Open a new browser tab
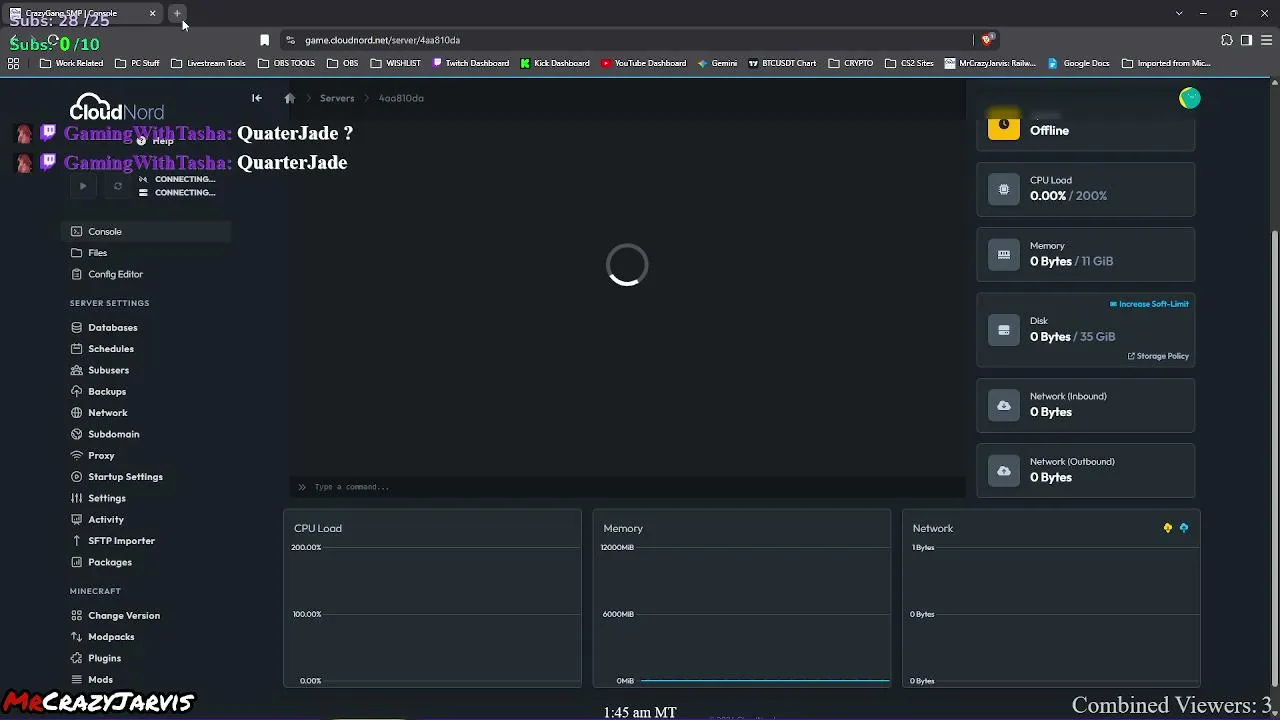This screenshot has height=720, width=1280. [x=177, y=13]
